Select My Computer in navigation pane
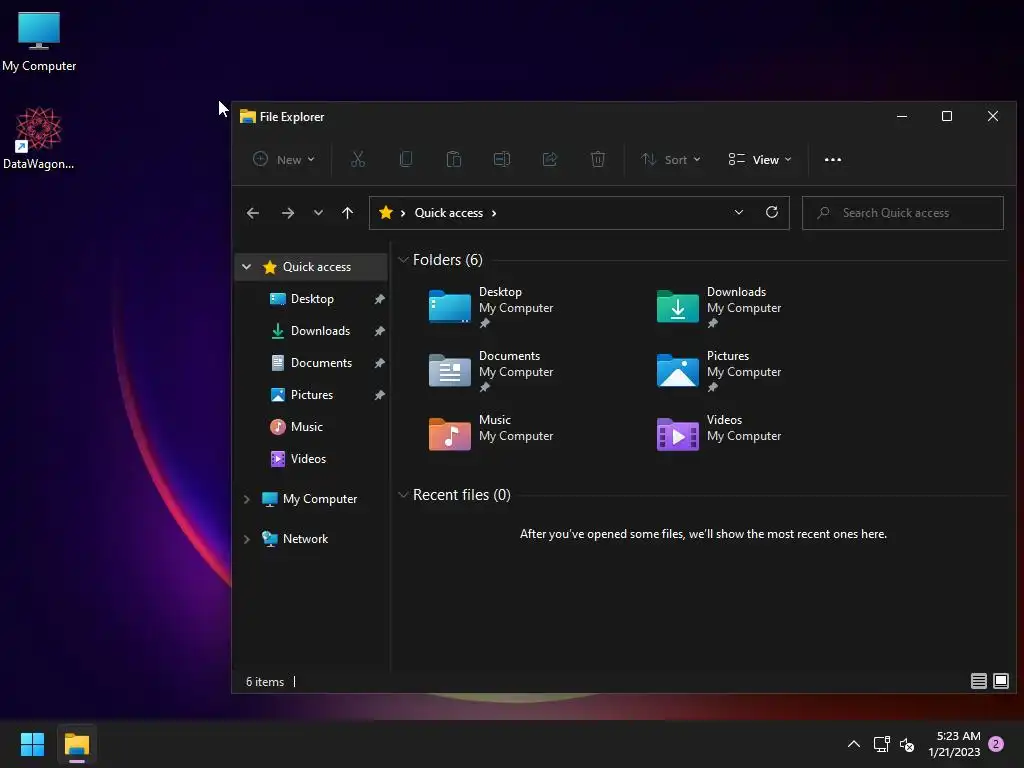This screenshot has height=768, width=1024. (320, 499)
